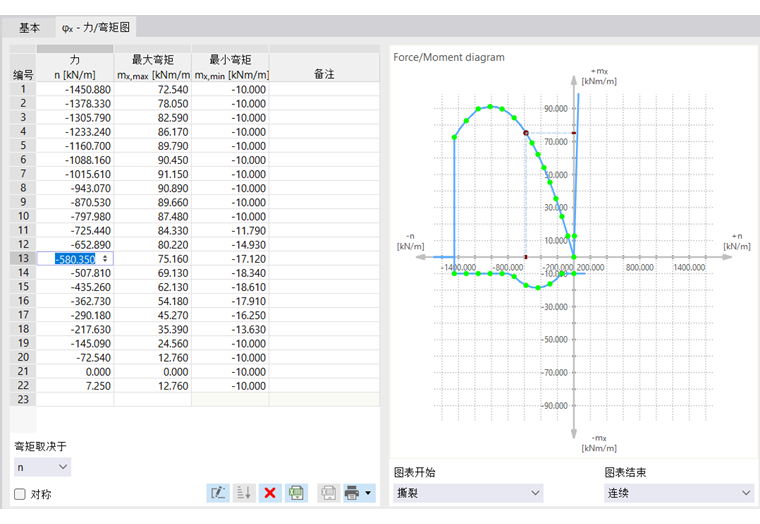Select the φx - 力/弯矩图 tab

[96, 27]
